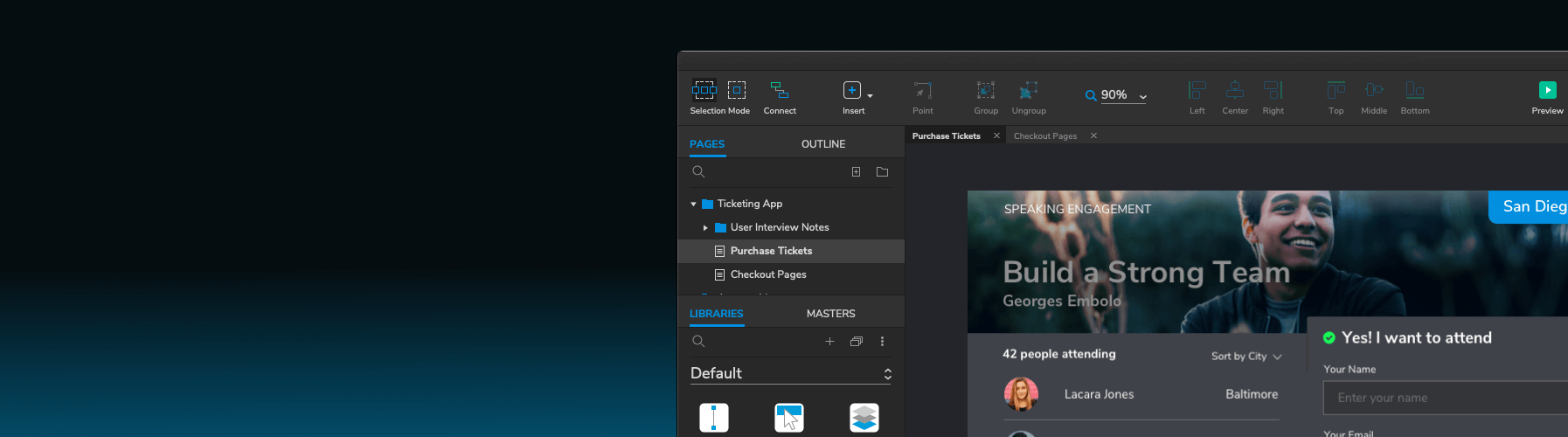Open the Checkout Pages canvas tab
The image size is (1568, 437).
click(1045, 136)
